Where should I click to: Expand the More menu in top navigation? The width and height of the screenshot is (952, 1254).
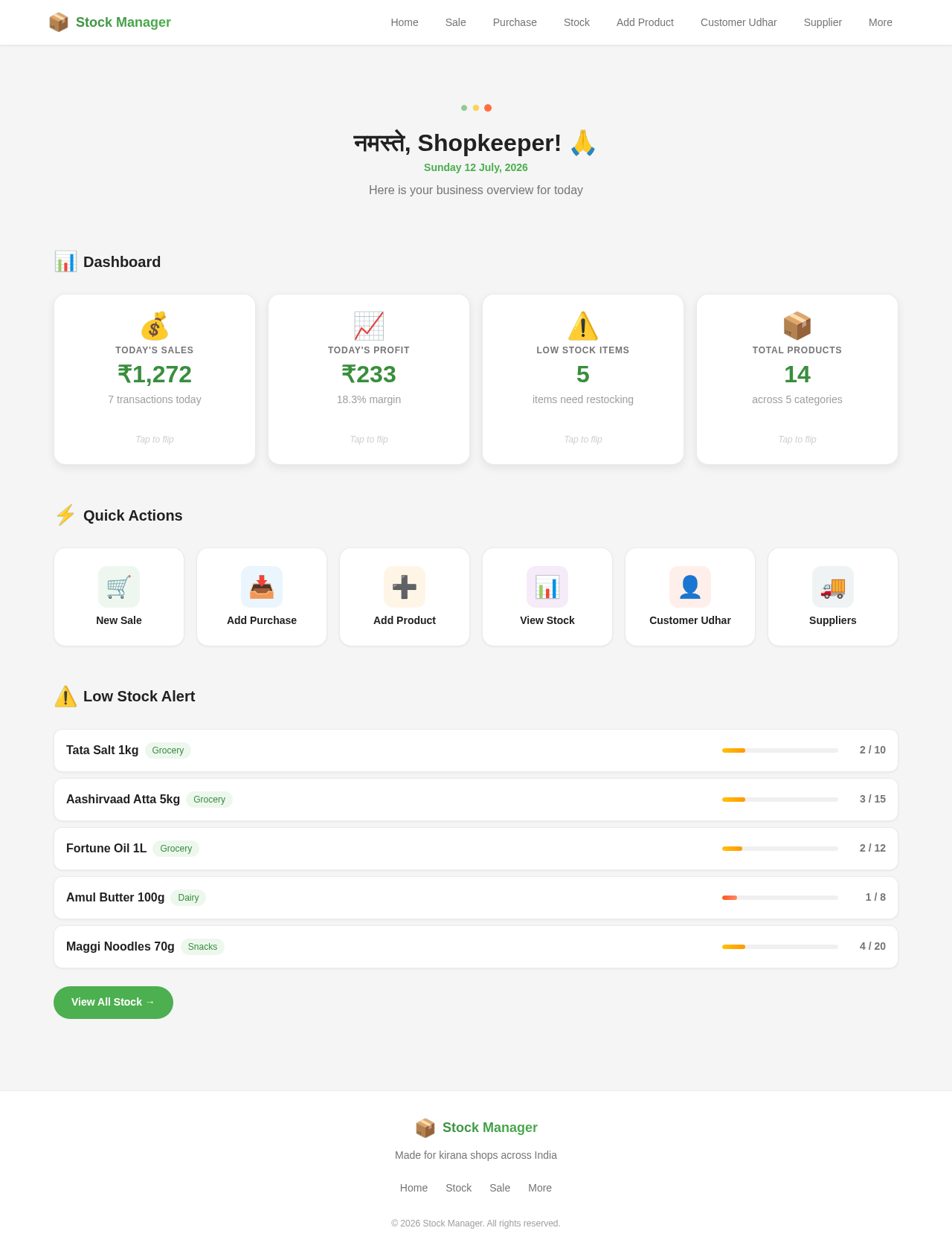tap(881, 22)
